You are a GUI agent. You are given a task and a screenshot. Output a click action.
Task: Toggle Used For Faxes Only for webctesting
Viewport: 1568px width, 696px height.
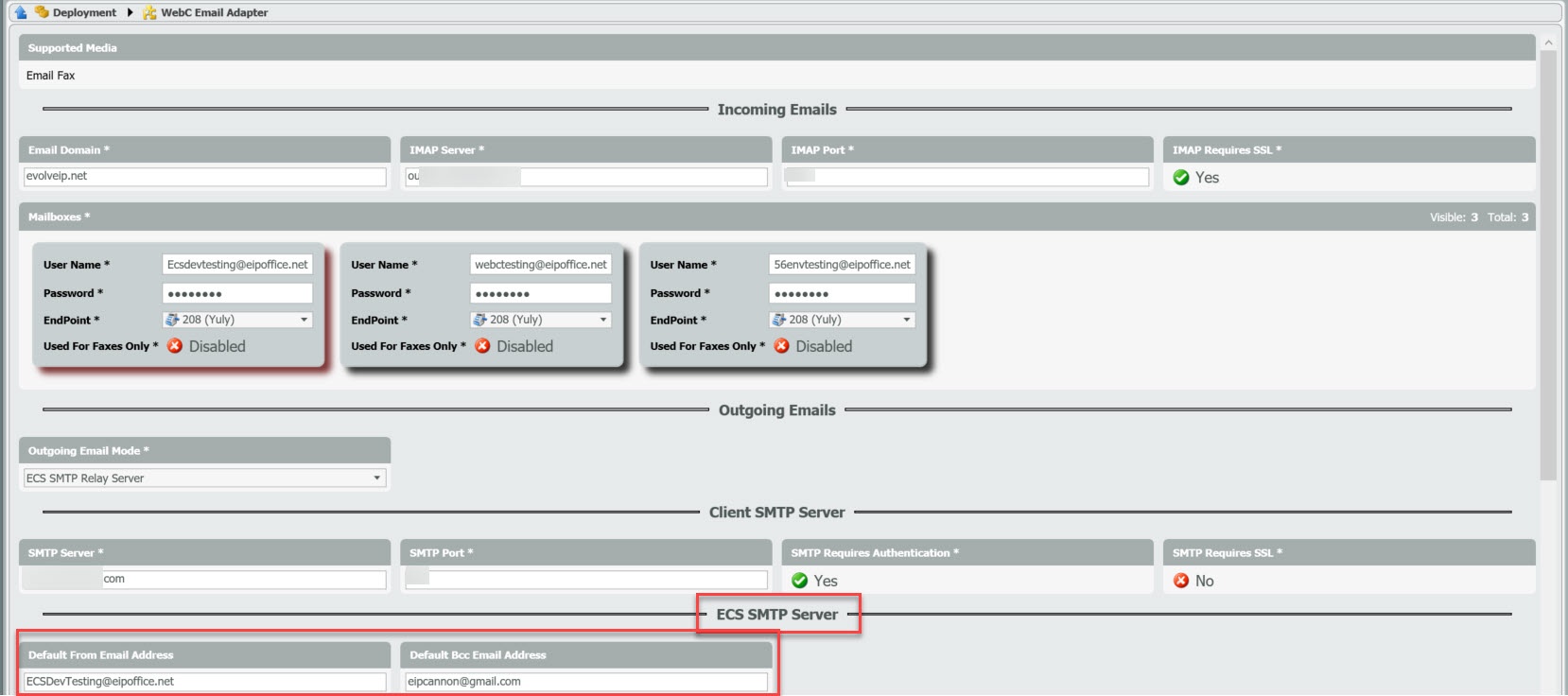pos(482,346)
